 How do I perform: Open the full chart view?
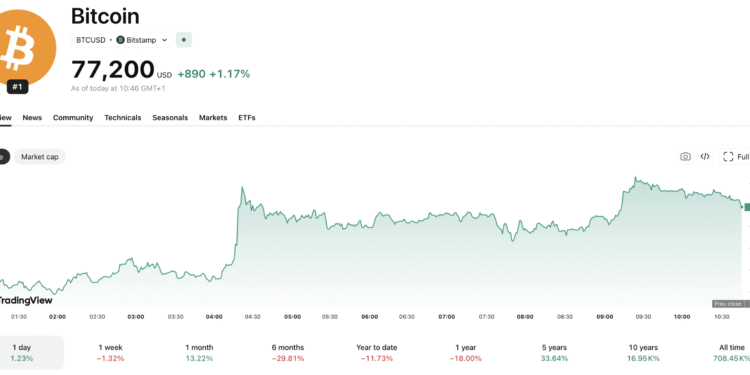[x=735, y=156]
